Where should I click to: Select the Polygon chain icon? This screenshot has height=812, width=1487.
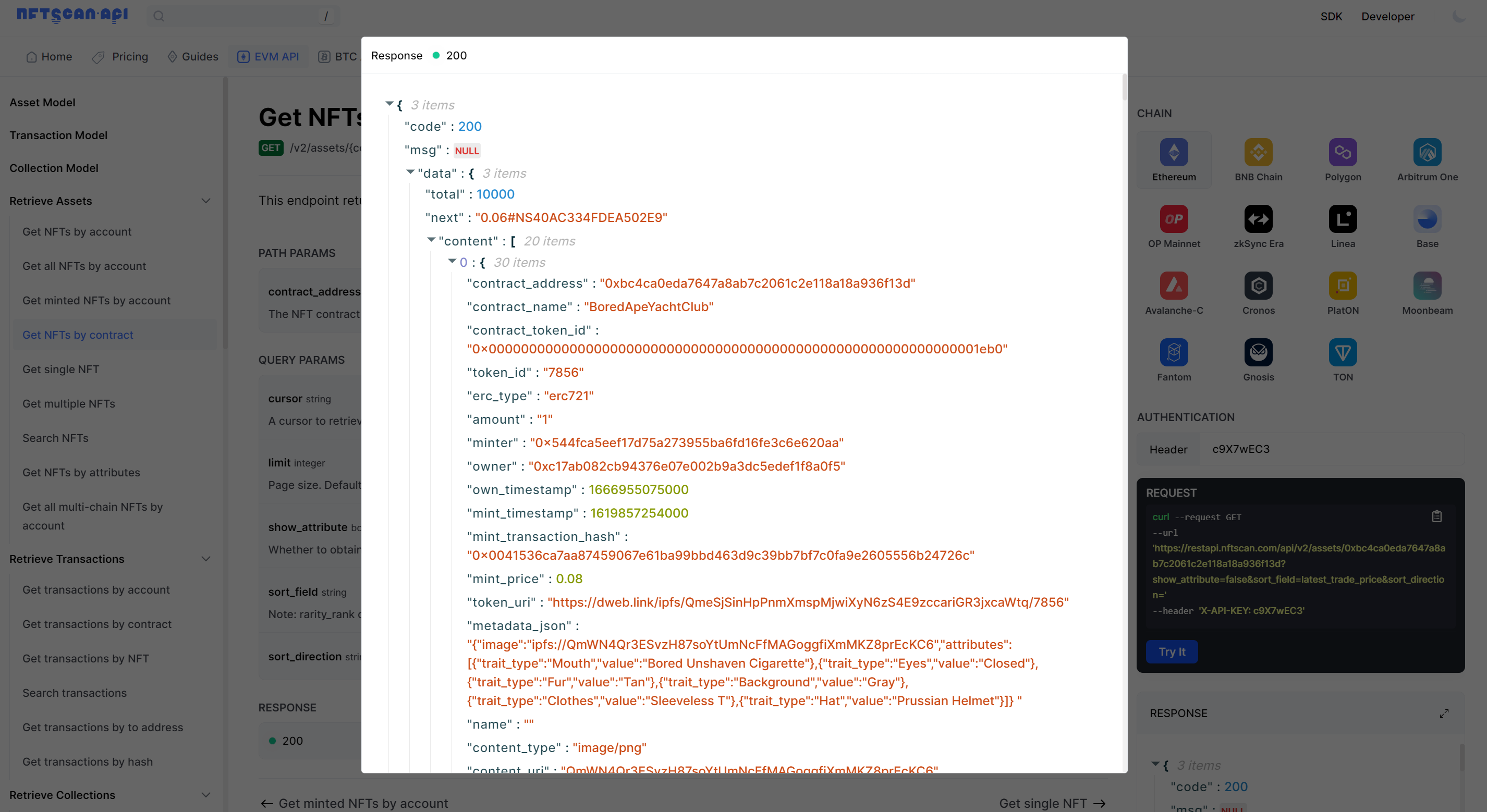[x=1342, y=152]
